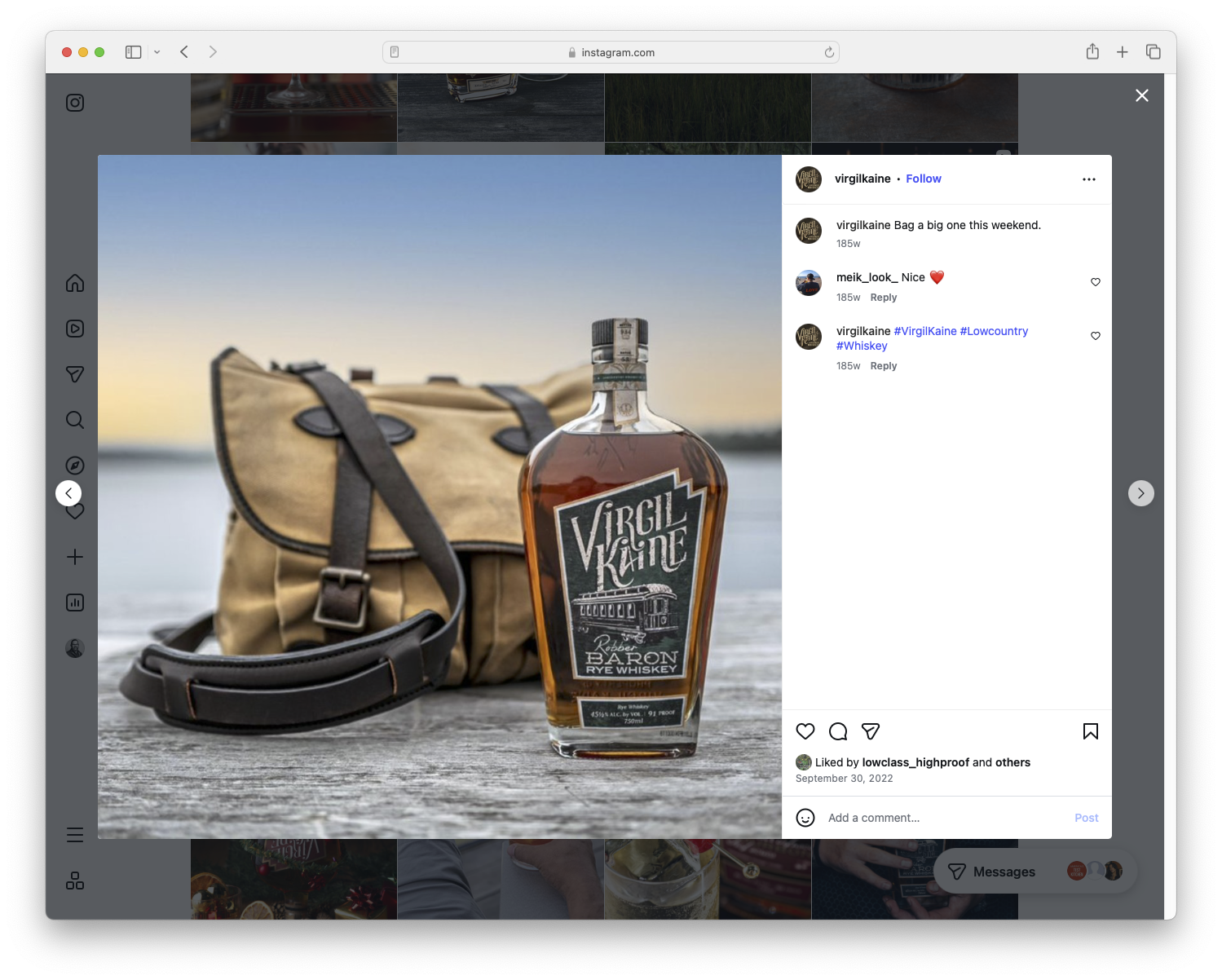Save the post using the bookmark icon
Image resolution: width=1222 pixels, height=980 pixels.
pyautogui.click(x=1091, y=731)
